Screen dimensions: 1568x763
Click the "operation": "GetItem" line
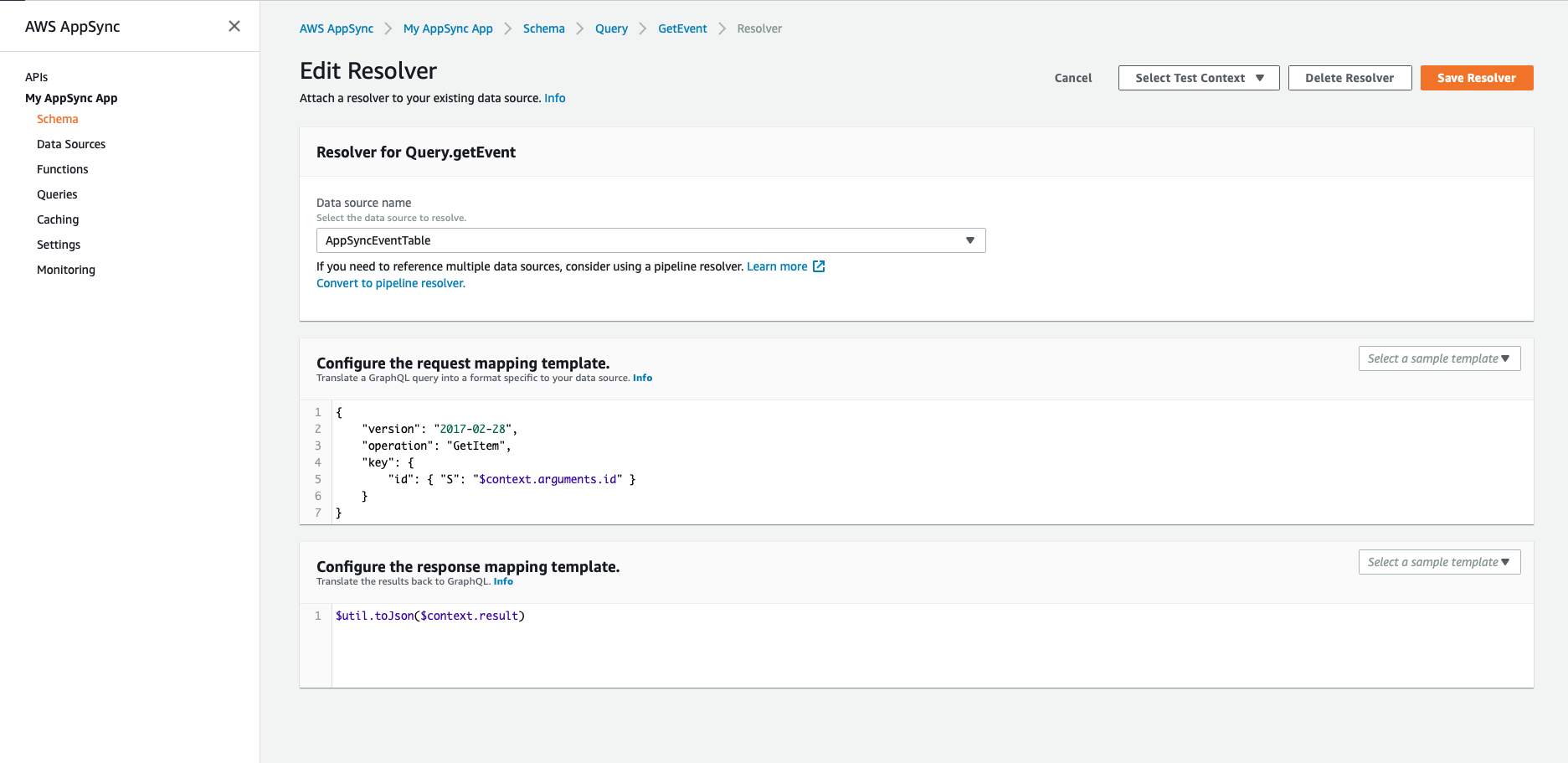coord(436,446)
